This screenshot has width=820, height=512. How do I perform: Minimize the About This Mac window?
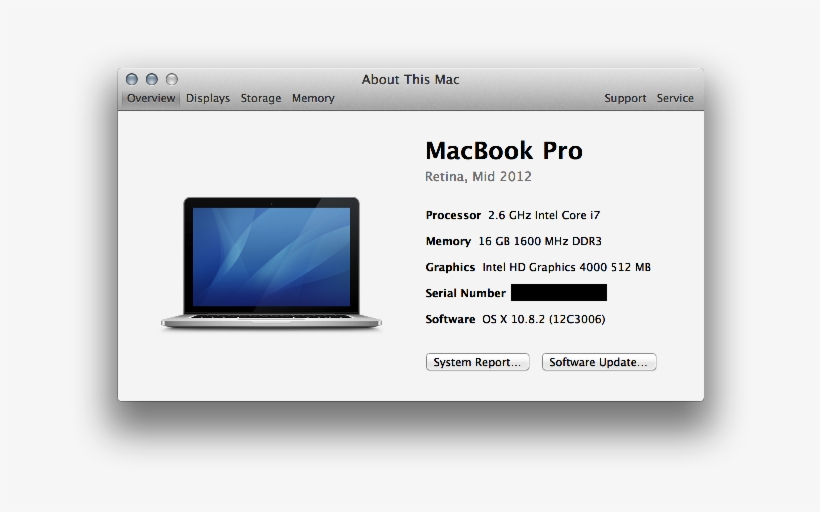click(x=152, y=79)
